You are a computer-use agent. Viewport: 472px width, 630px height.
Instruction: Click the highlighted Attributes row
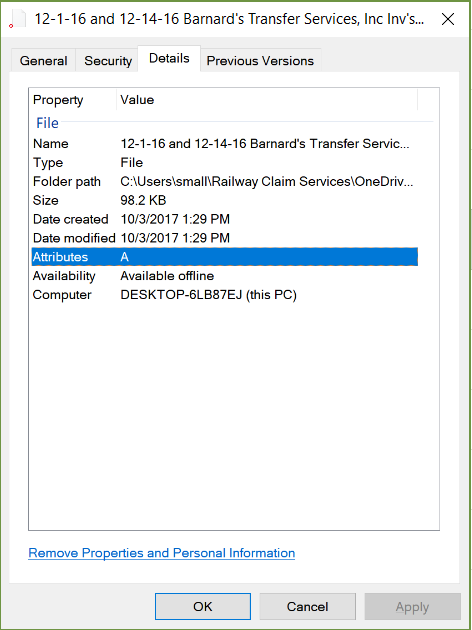point(225,257)
